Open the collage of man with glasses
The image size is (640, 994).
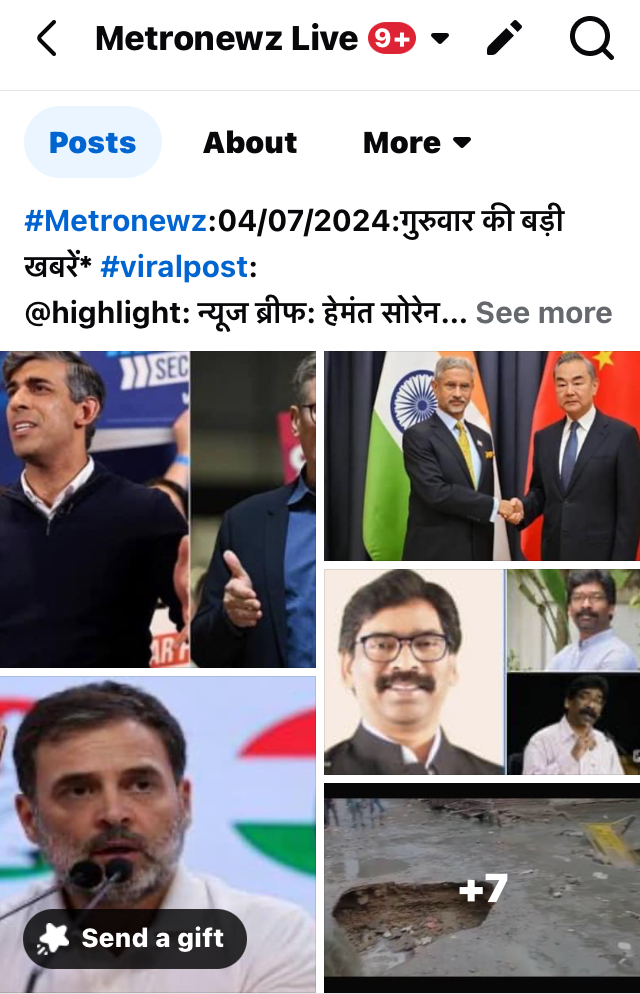tap(482, 672)
